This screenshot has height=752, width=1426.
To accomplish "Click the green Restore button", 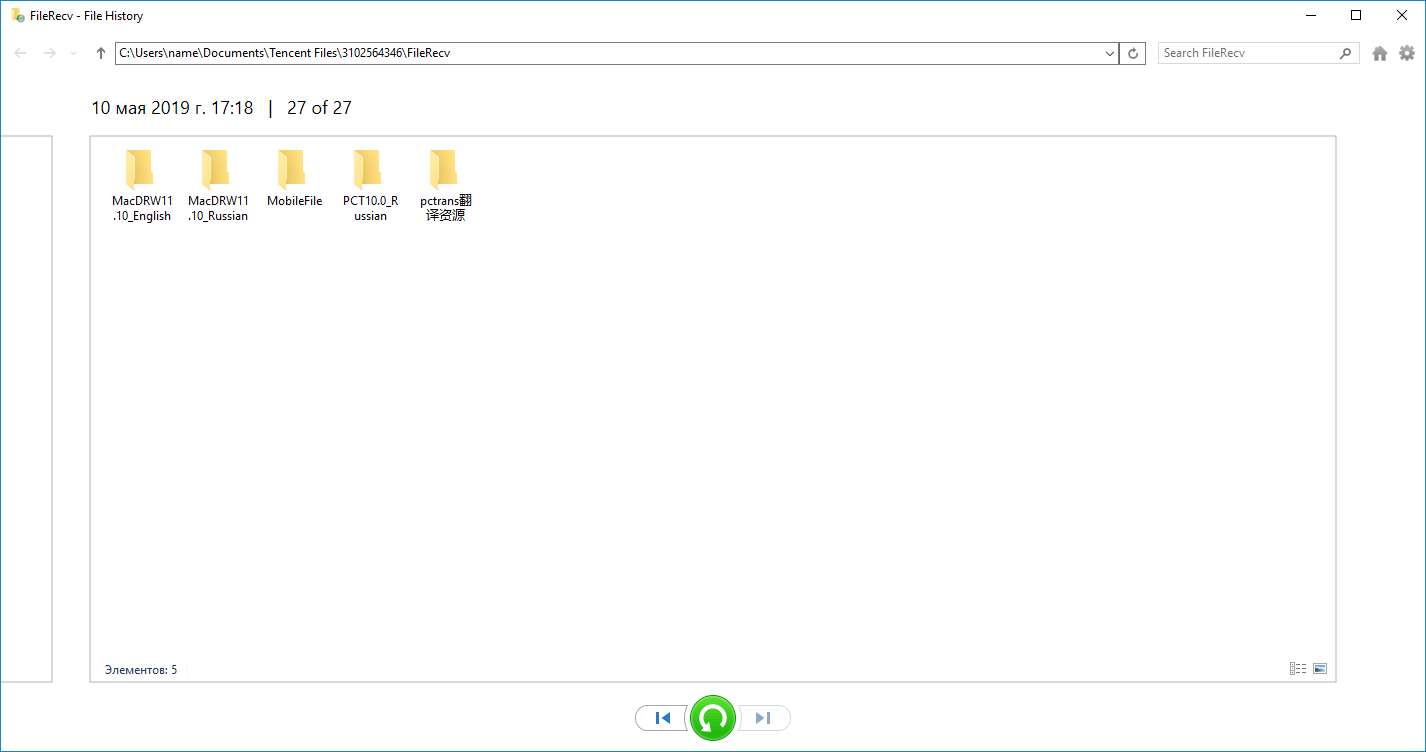I will pos(712,718).
